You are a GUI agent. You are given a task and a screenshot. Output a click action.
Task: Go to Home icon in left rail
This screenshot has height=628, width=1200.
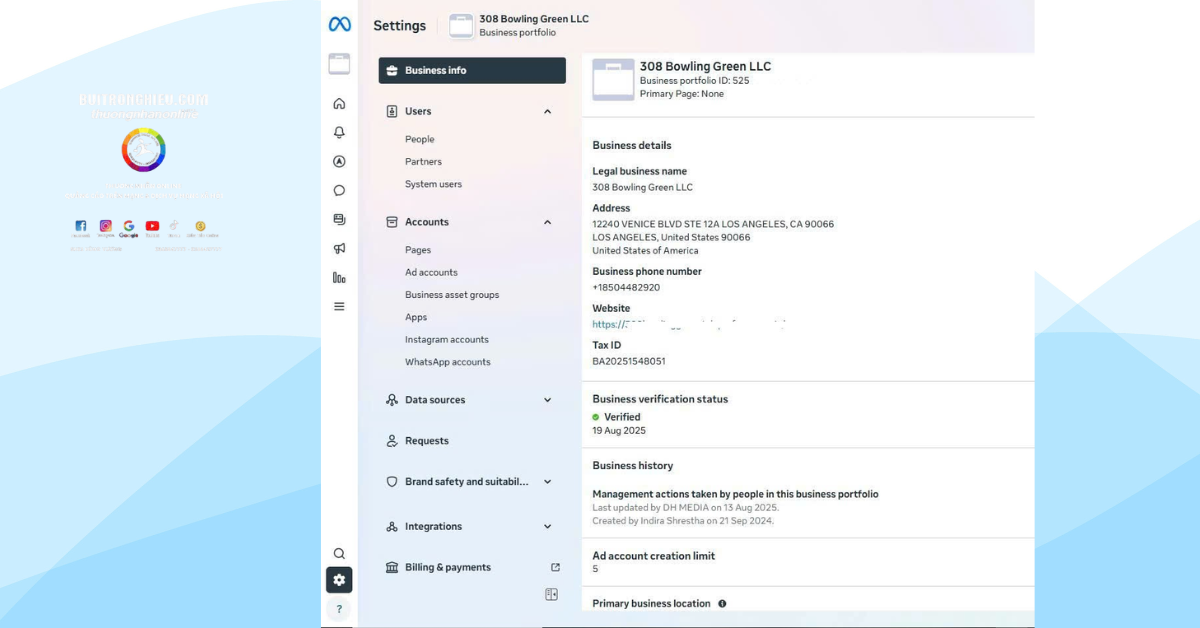coord(339,104)
